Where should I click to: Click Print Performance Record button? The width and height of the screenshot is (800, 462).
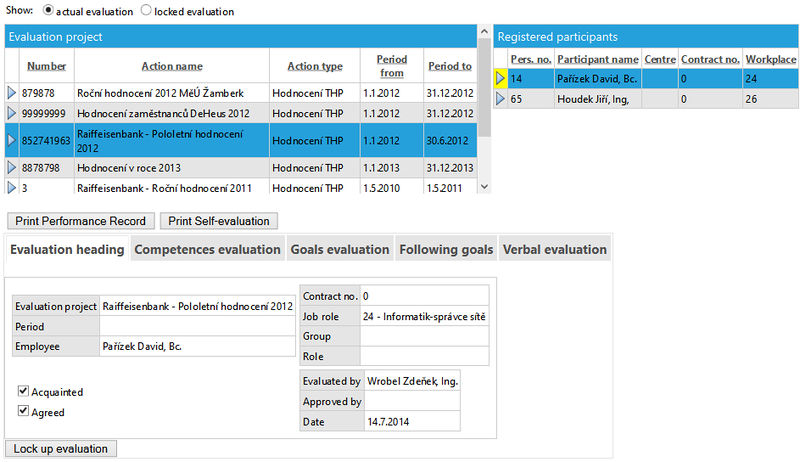pyautogui.click(x=81, y=221)
